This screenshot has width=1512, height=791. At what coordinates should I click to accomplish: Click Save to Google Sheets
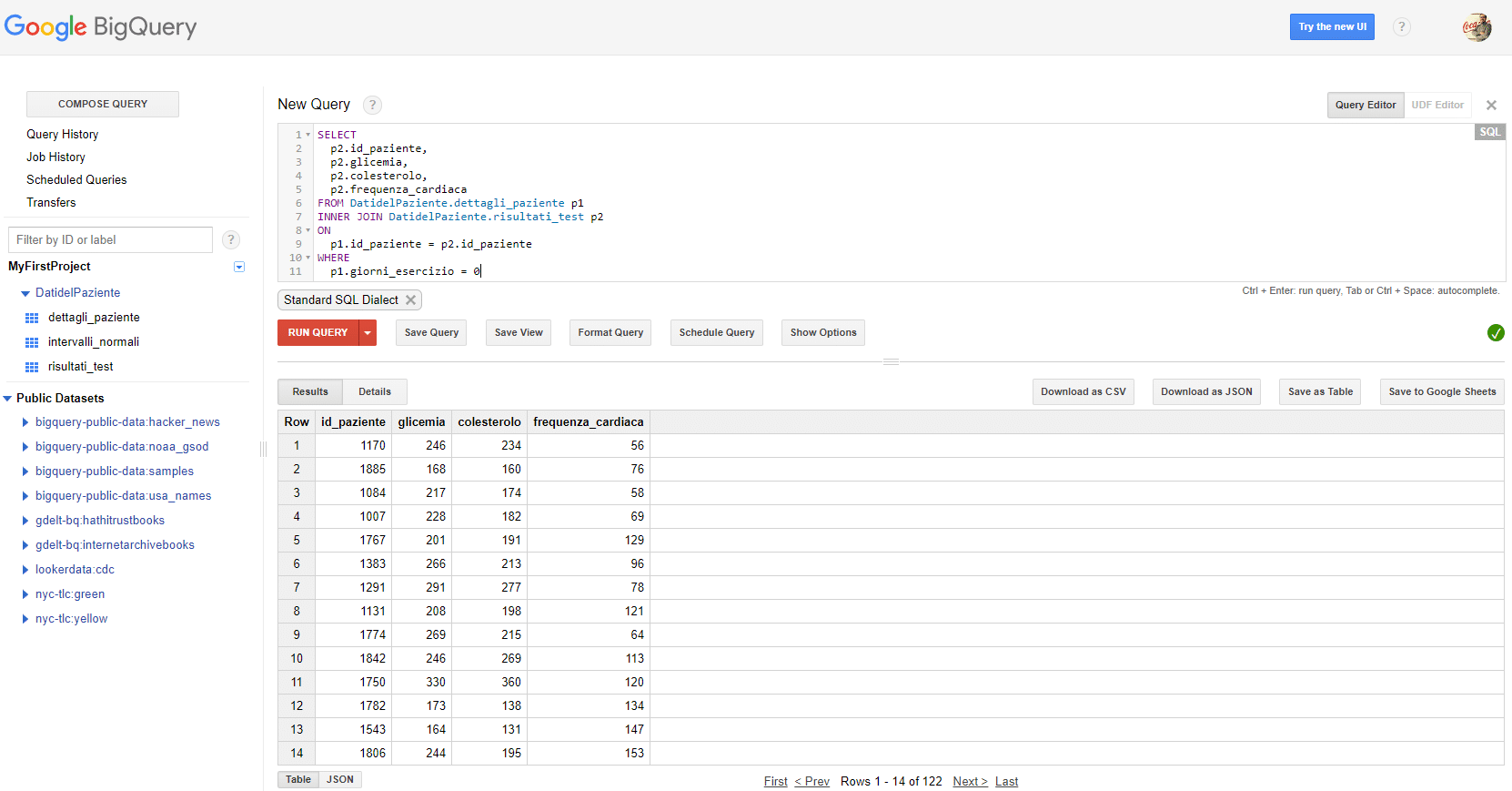[x=1442, y=391]
